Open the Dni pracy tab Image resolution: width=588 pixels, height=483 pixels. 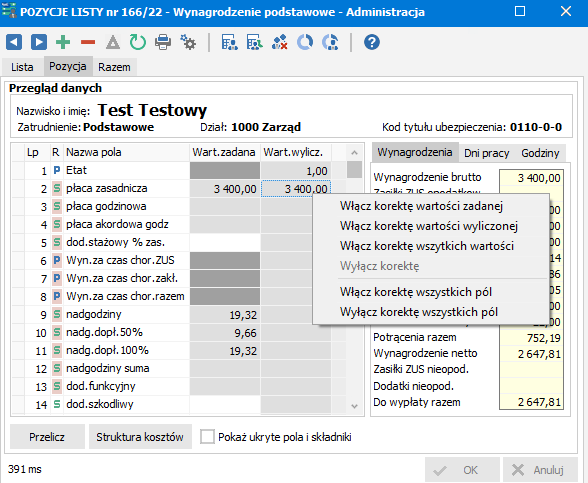pyautogui.click(x=486, y=153)
